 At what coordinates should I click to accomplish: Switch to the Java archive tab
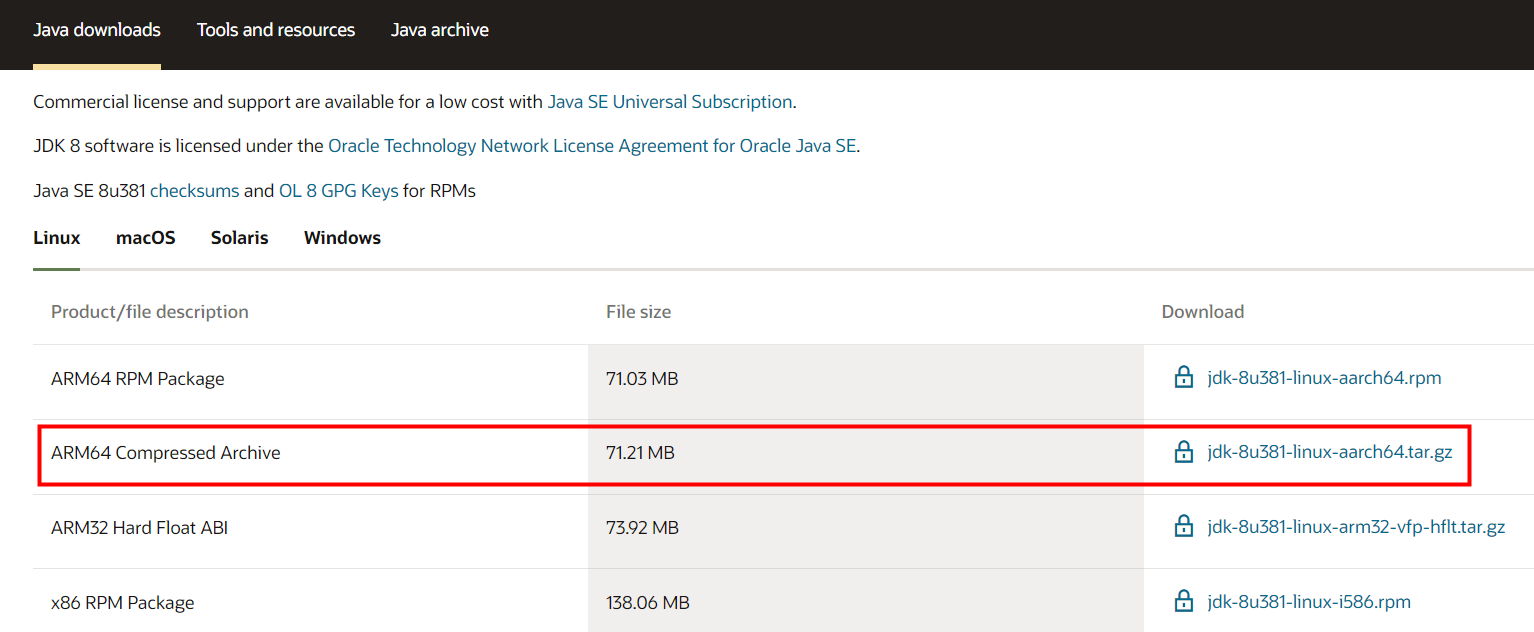[440, 30]
